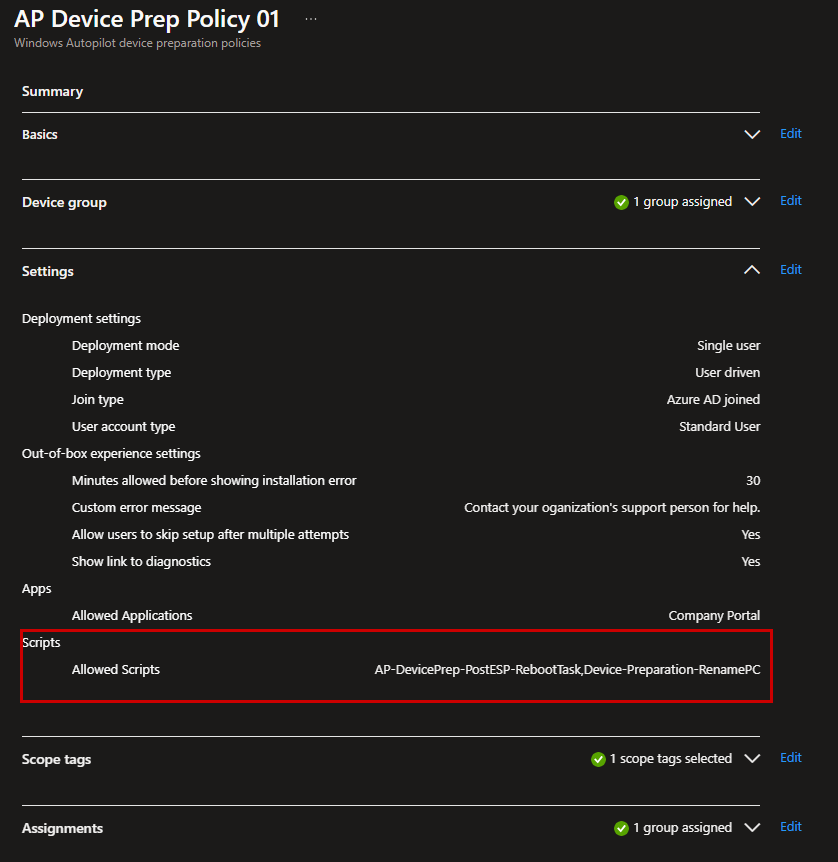The height and width of the screenshot is (862, 838).
Task: Click green check icon for Scope tags
Action: click(x=598, y=759)
